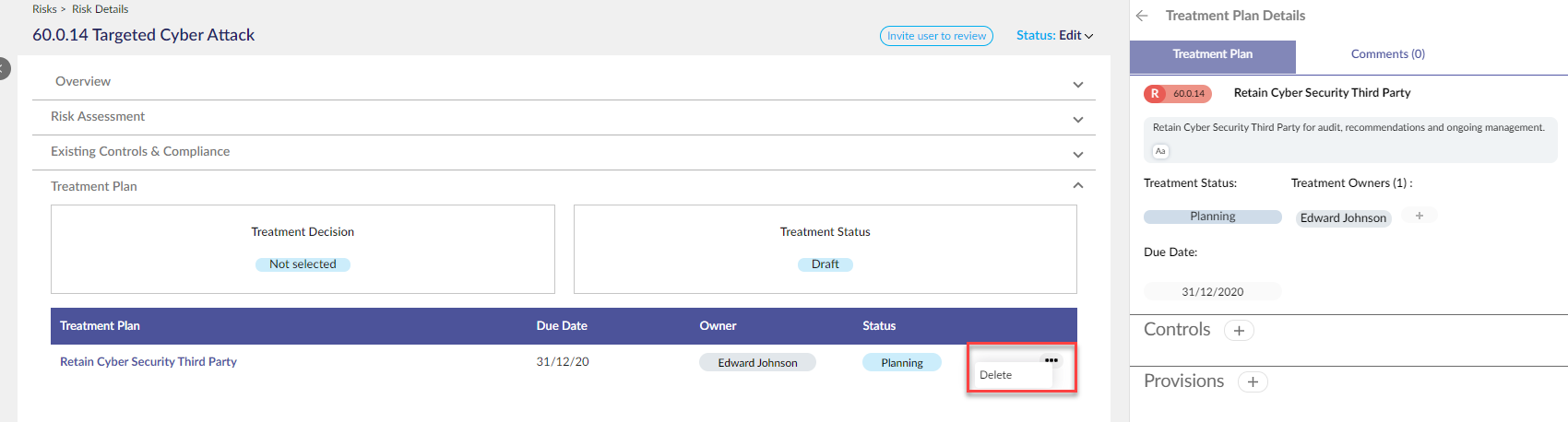Select the Treatment Plan tab

1213,56
